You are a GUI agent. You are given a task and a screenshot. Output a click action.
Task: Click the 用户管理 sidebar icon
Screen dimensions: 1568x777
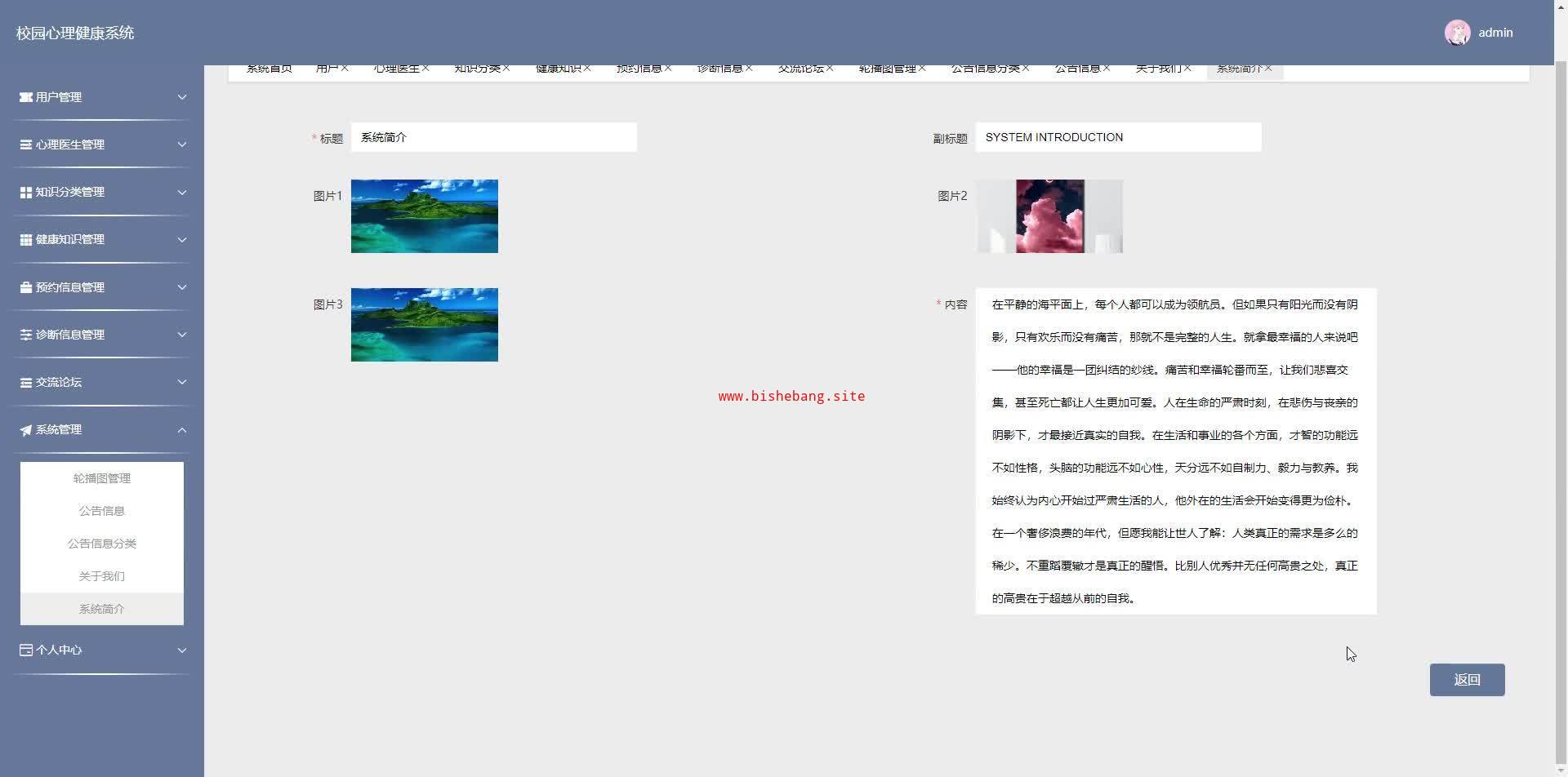click(26, 97)
